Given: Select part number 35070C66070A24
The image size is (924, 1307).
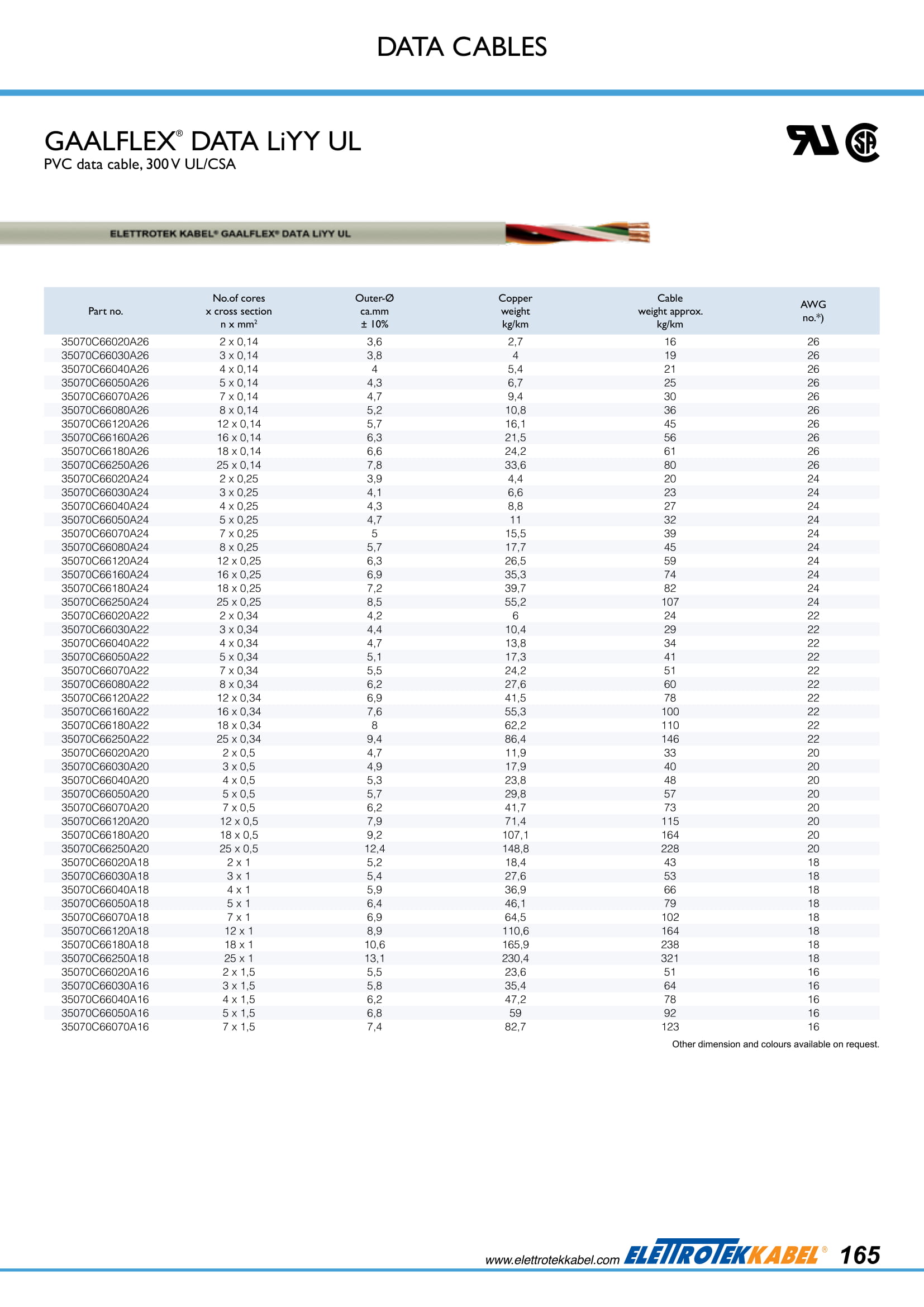Looking at the screenshot, I should pos(105,534).
